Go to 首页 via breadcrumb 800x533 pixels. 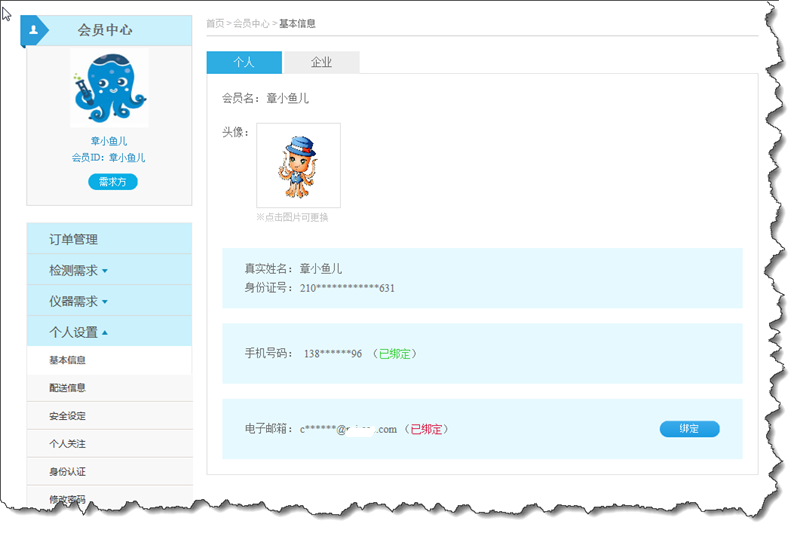(214, 23)
